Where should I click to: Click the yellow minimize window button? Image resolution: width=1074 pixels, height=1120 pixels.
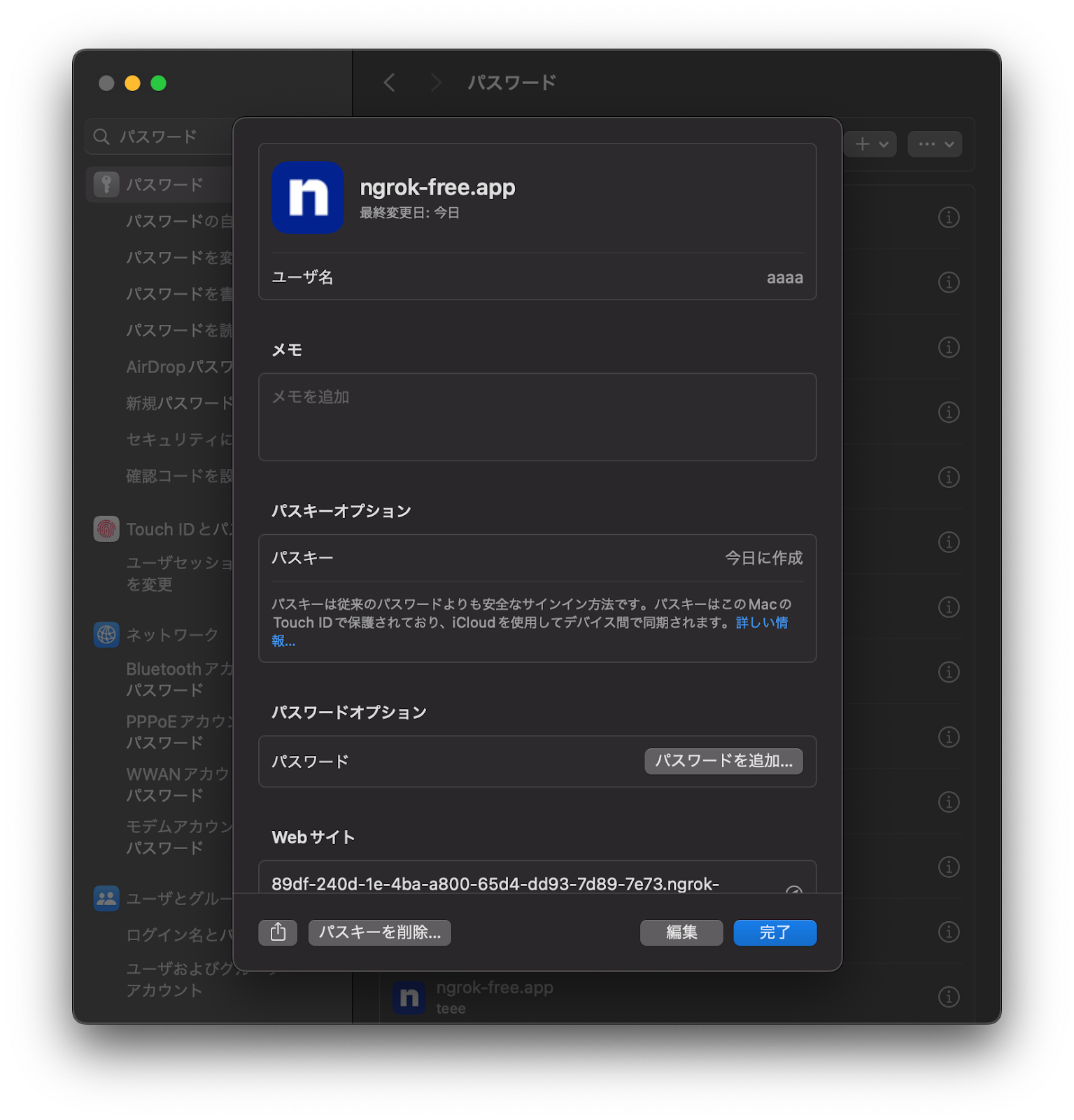[132, 83]
